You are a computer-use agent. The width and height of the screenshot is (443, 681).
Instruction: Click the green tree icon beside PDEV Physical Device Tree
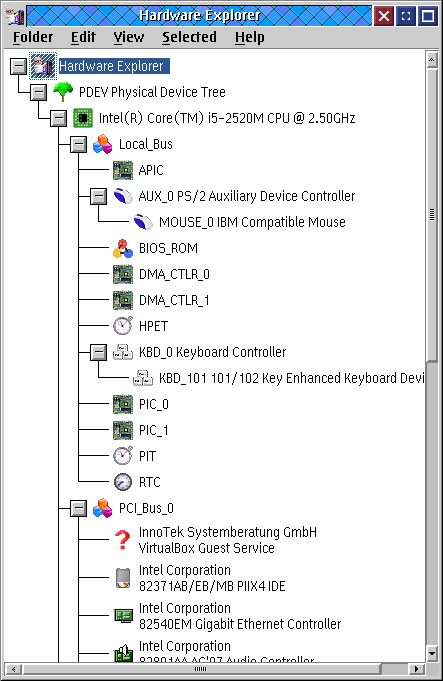(x=63, y=92)
